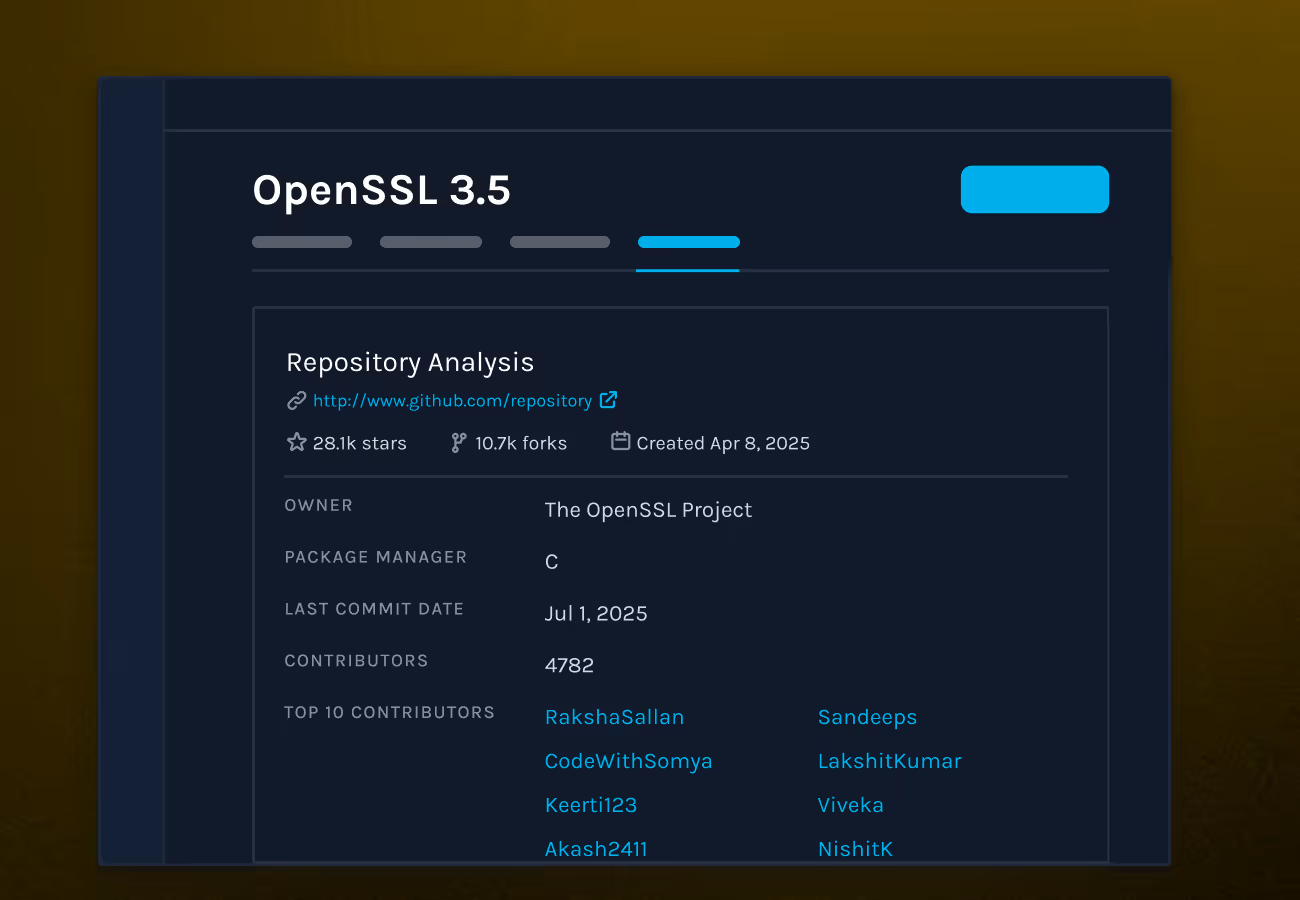Click the 10.7k forks count

[x=521, y=443]
